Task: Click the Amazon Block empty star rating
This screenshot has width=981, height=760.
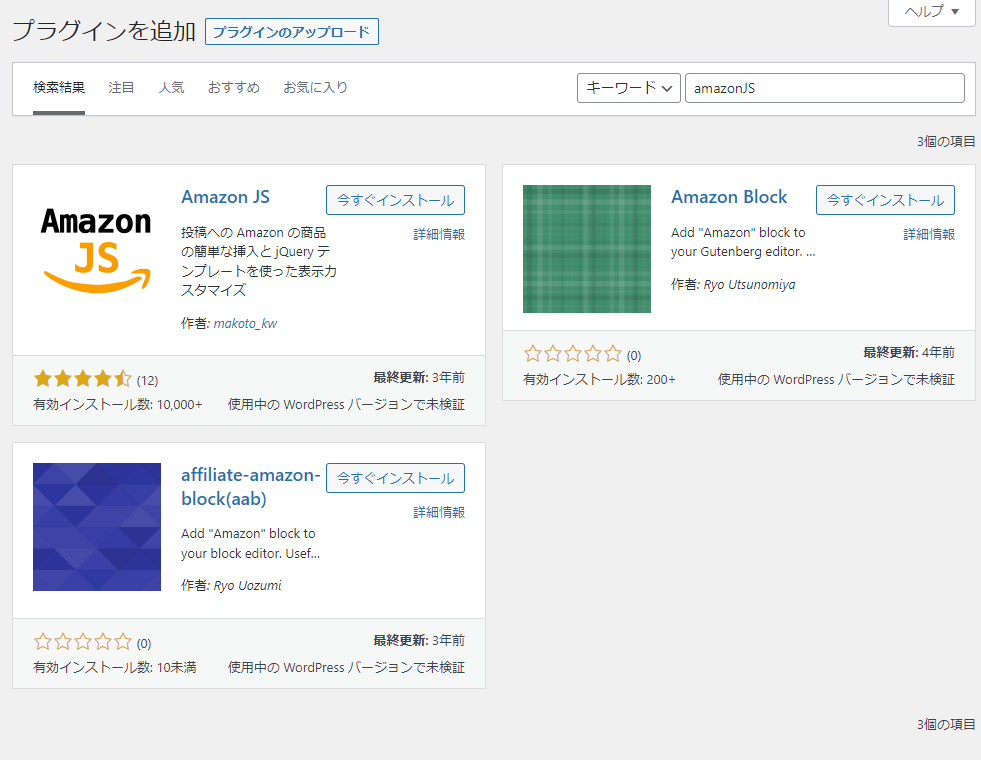Action: coord(572,354)
